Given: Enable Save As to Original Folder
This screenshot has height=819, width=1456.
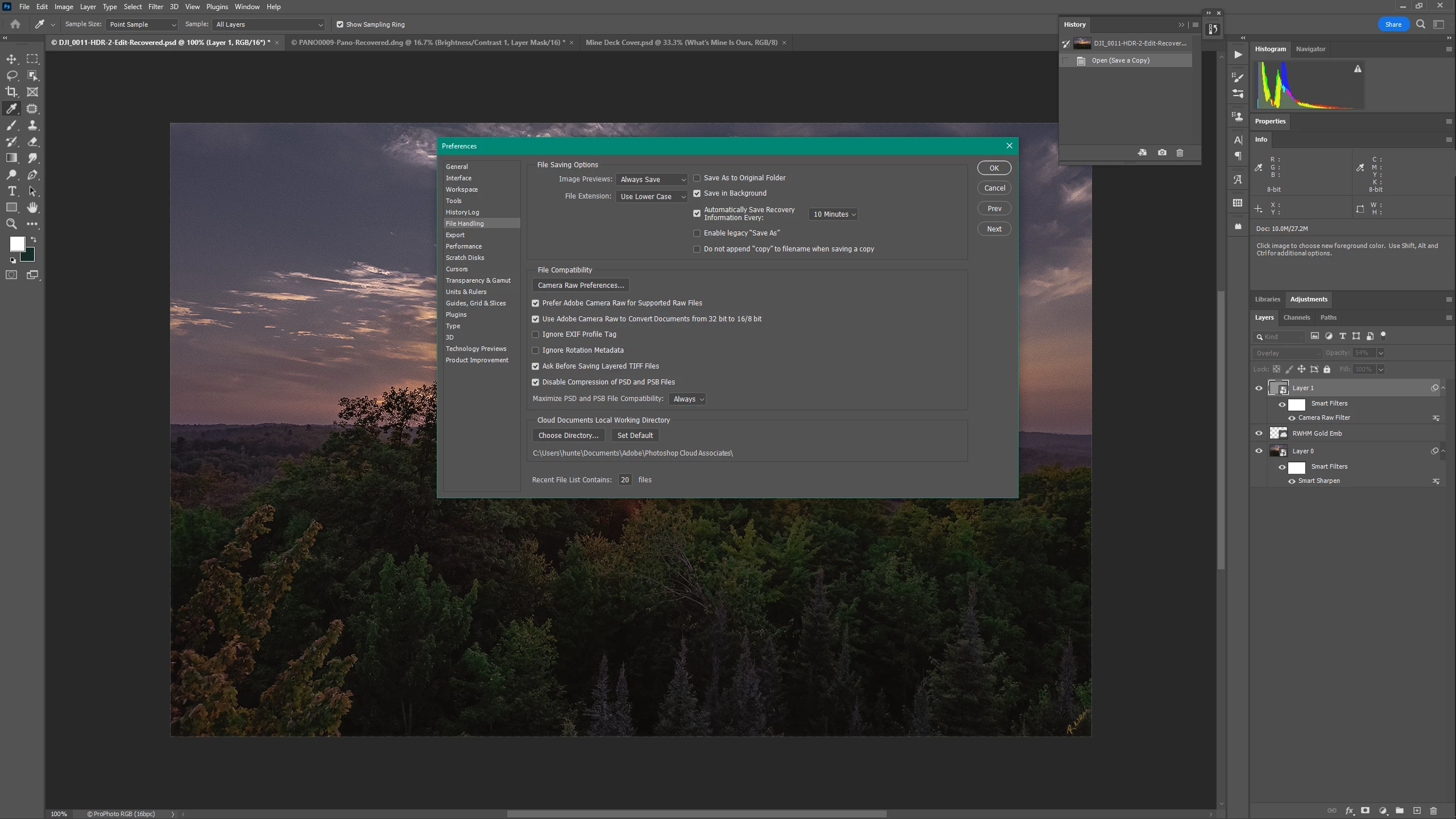Looking at the screenshot, I should pyautogui.click(x=697, y=178).
